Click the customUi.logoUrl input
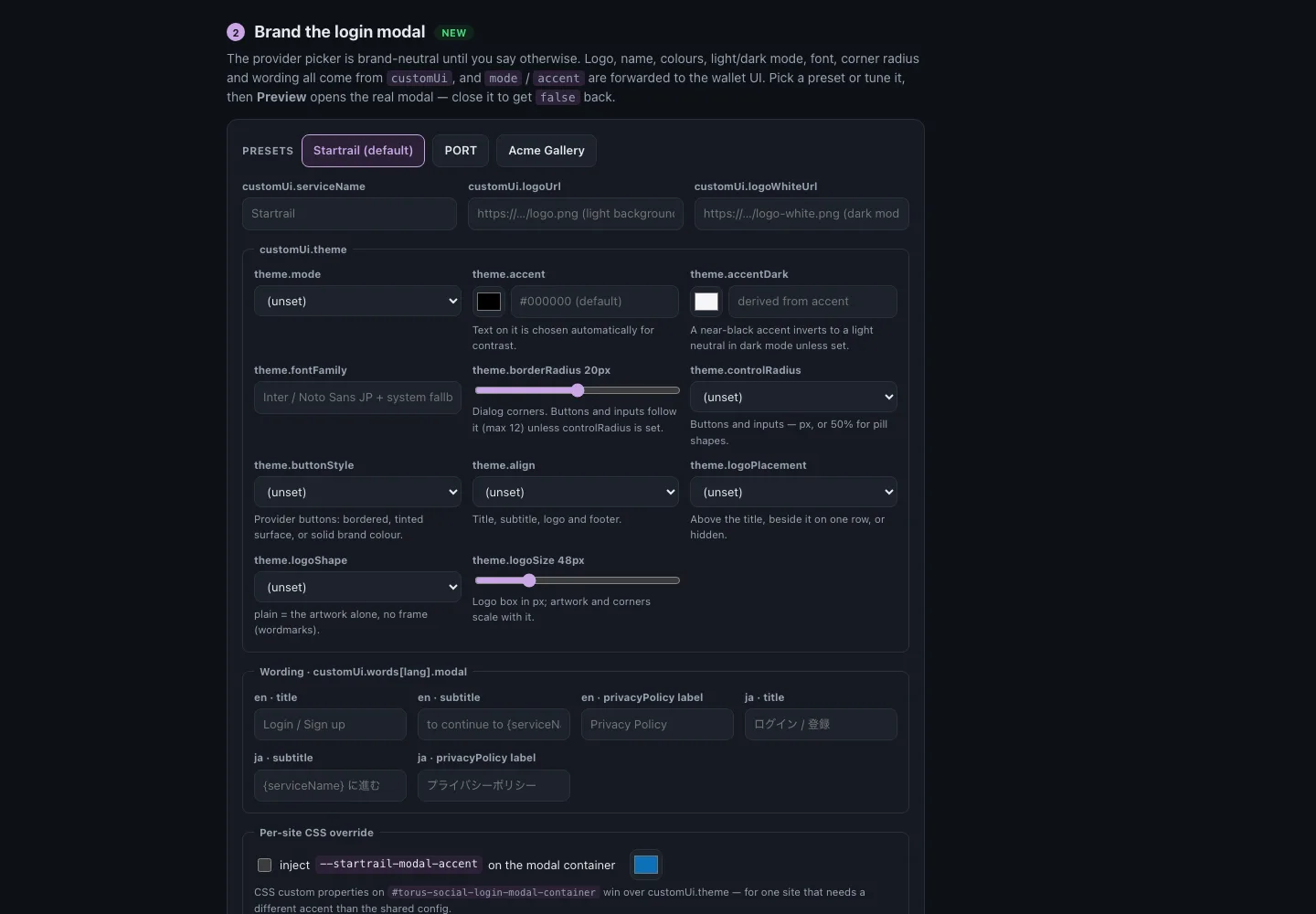The width and height of the screenshot is (1316, 914). tap(576, 214)
